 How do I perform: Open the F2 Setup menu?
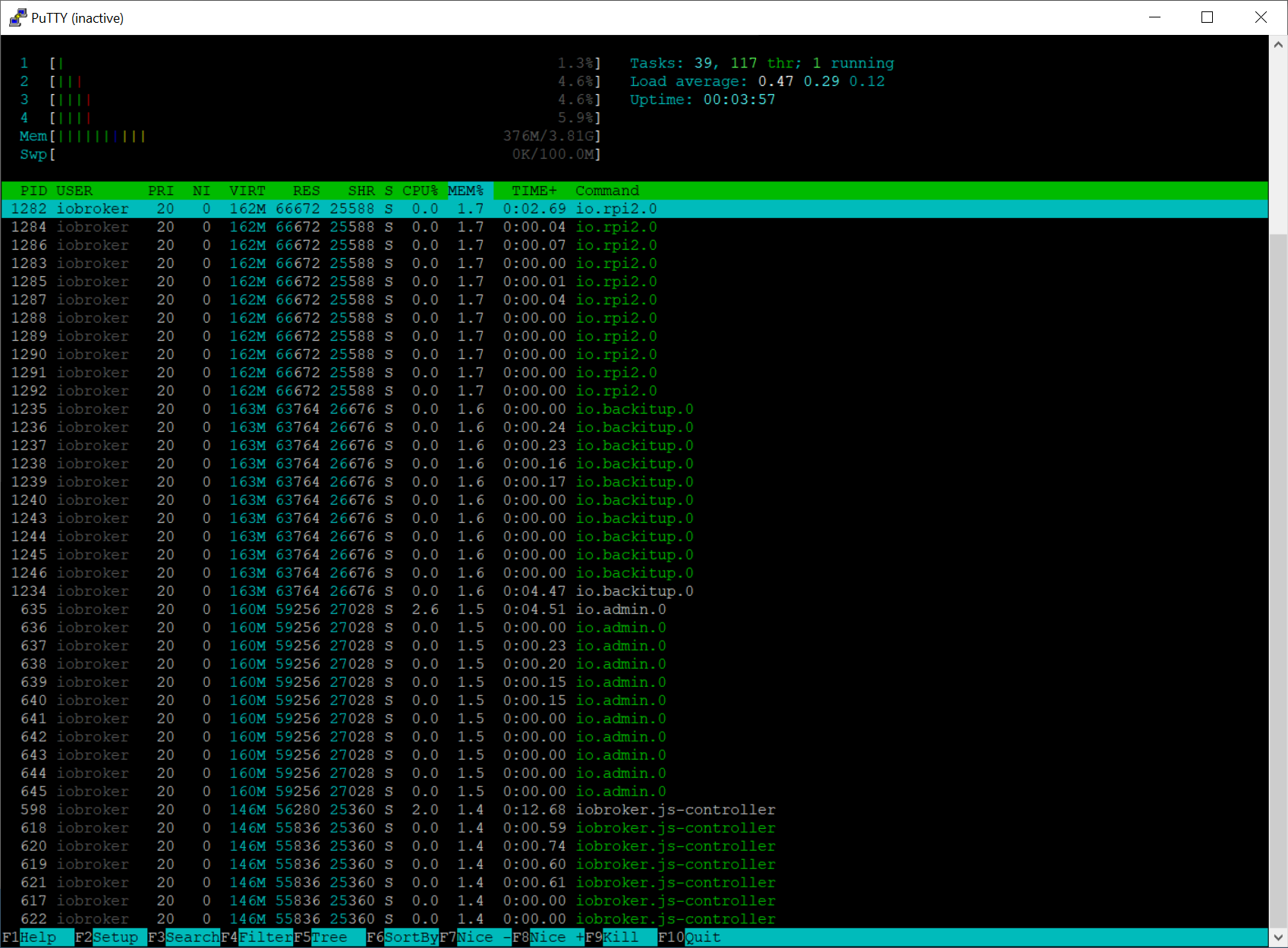[x=111, y=937]
